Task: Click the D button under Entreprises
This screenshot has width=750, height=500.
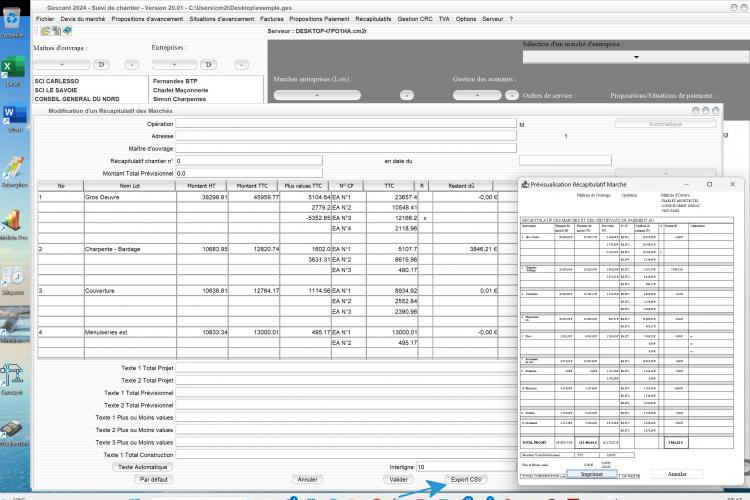Action: [x=208, y=65]
